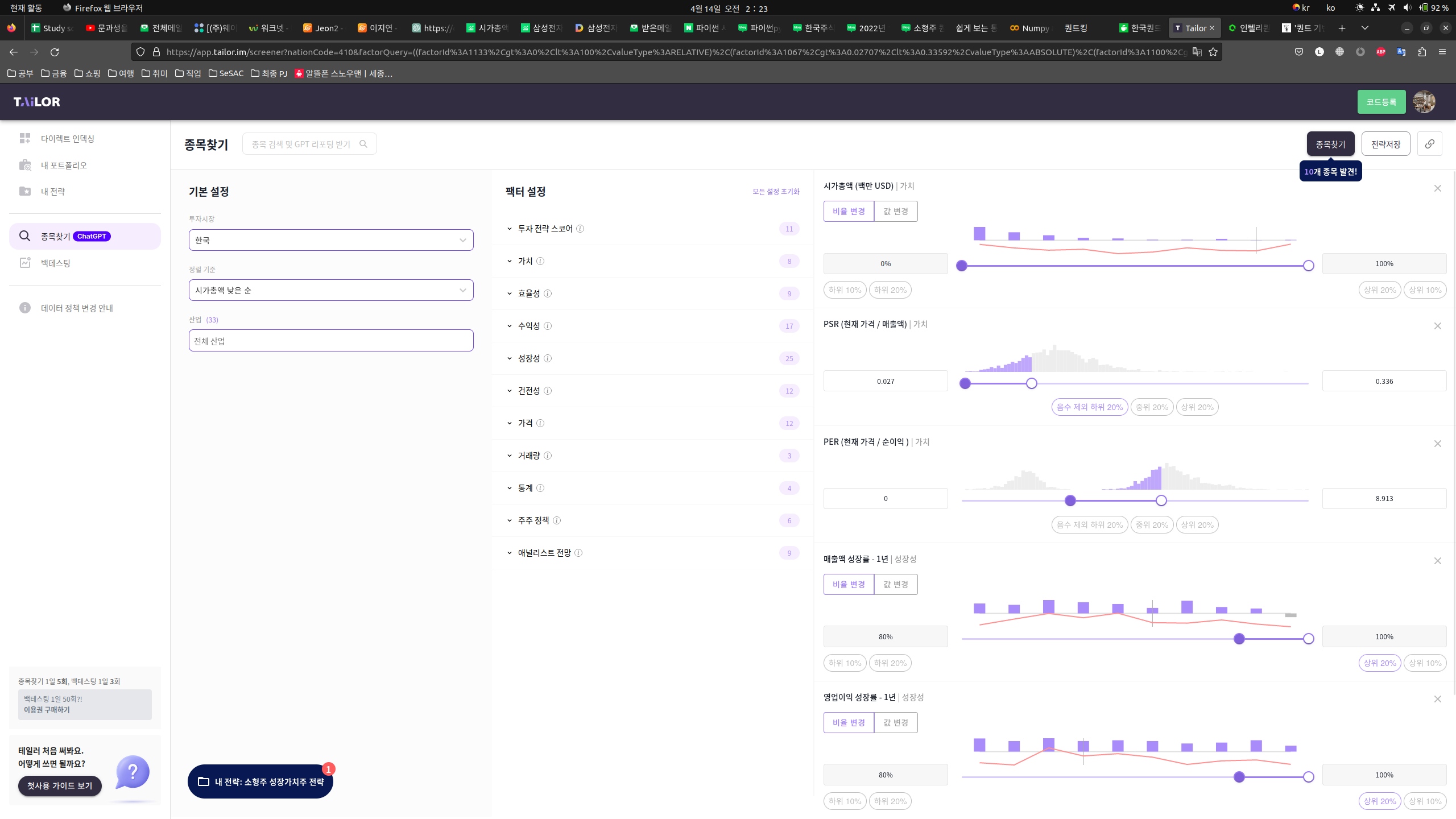Viewport: 1456px width, 819px height.
Task: Switch to the 한국퀀트 browser tab
Action: 1140,28
